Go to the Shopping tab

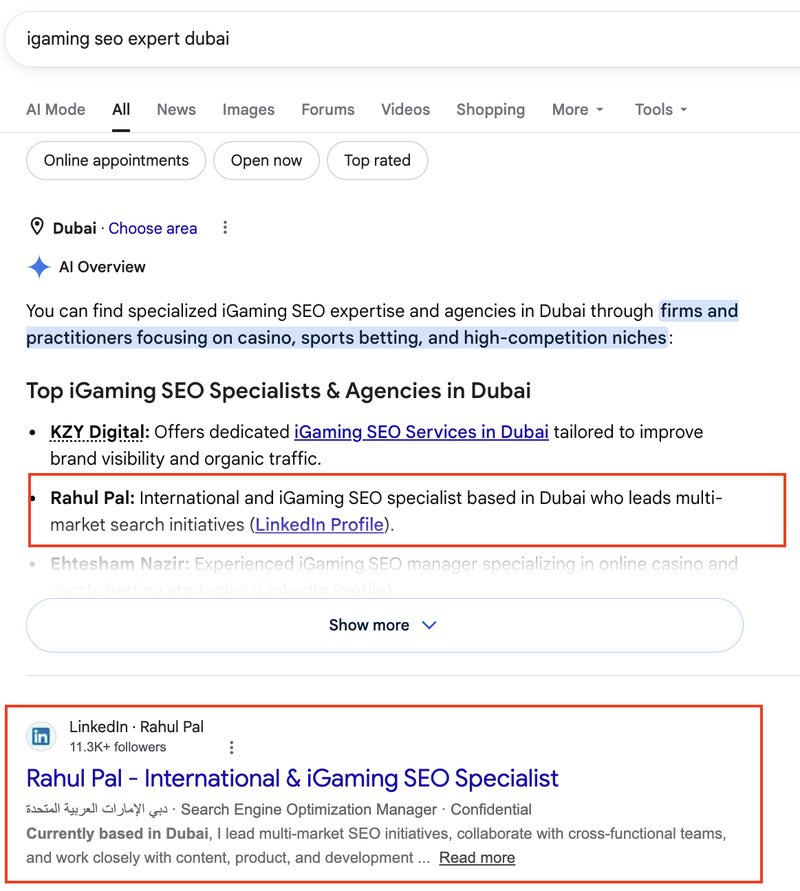[x=490, y=110]
